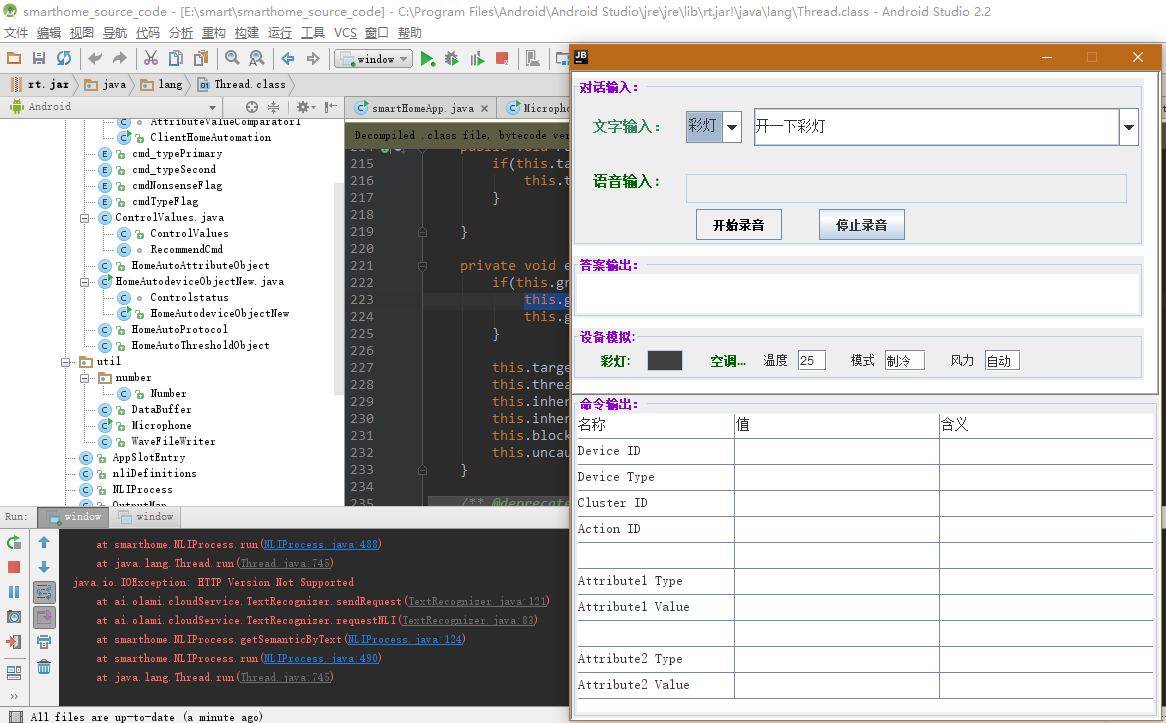Screen dimensions: 1166x723
Task: Toggle soft-wrap in the Run console
Action: point(44,592)
